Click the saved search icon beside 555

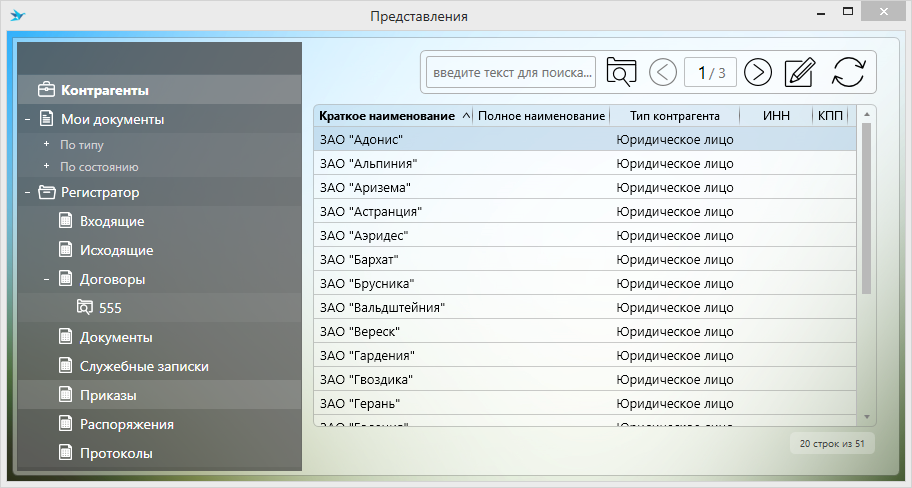pyautogui.click(x=84, y=308)
